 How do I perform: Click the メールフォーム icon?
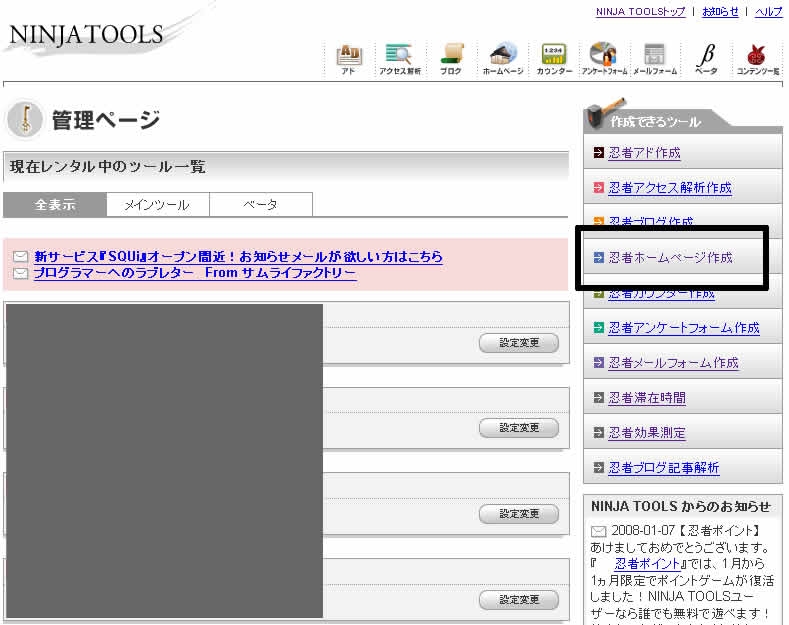click(655, 58)
